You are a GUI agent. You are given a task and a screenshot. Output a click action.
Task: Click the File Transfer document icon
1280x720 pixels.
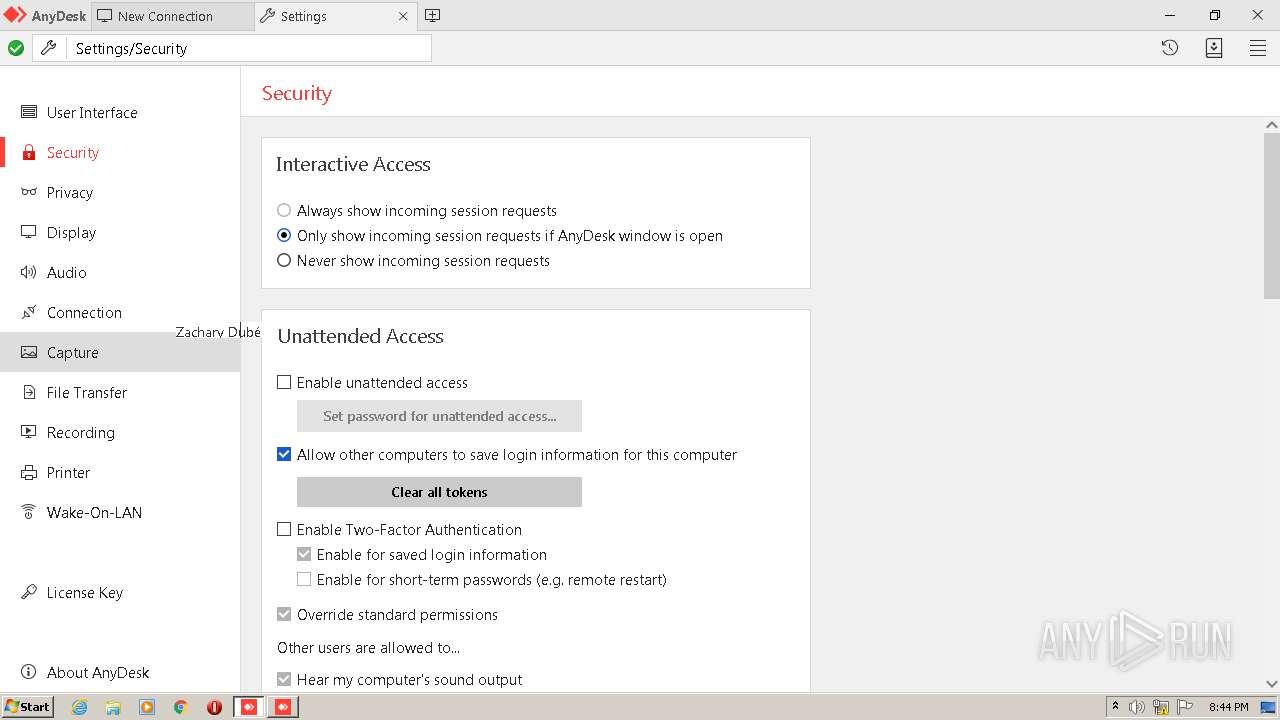[29, 392]
